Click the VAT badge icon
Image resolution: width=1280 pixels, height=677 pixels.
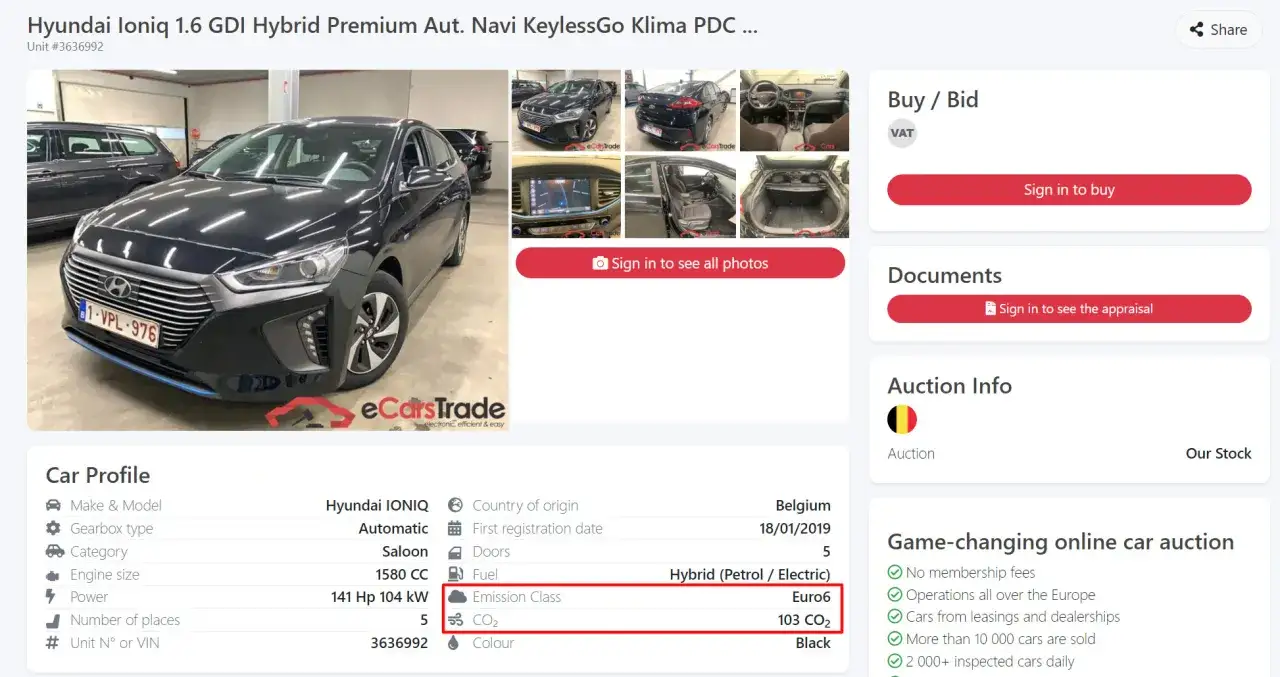902,133
